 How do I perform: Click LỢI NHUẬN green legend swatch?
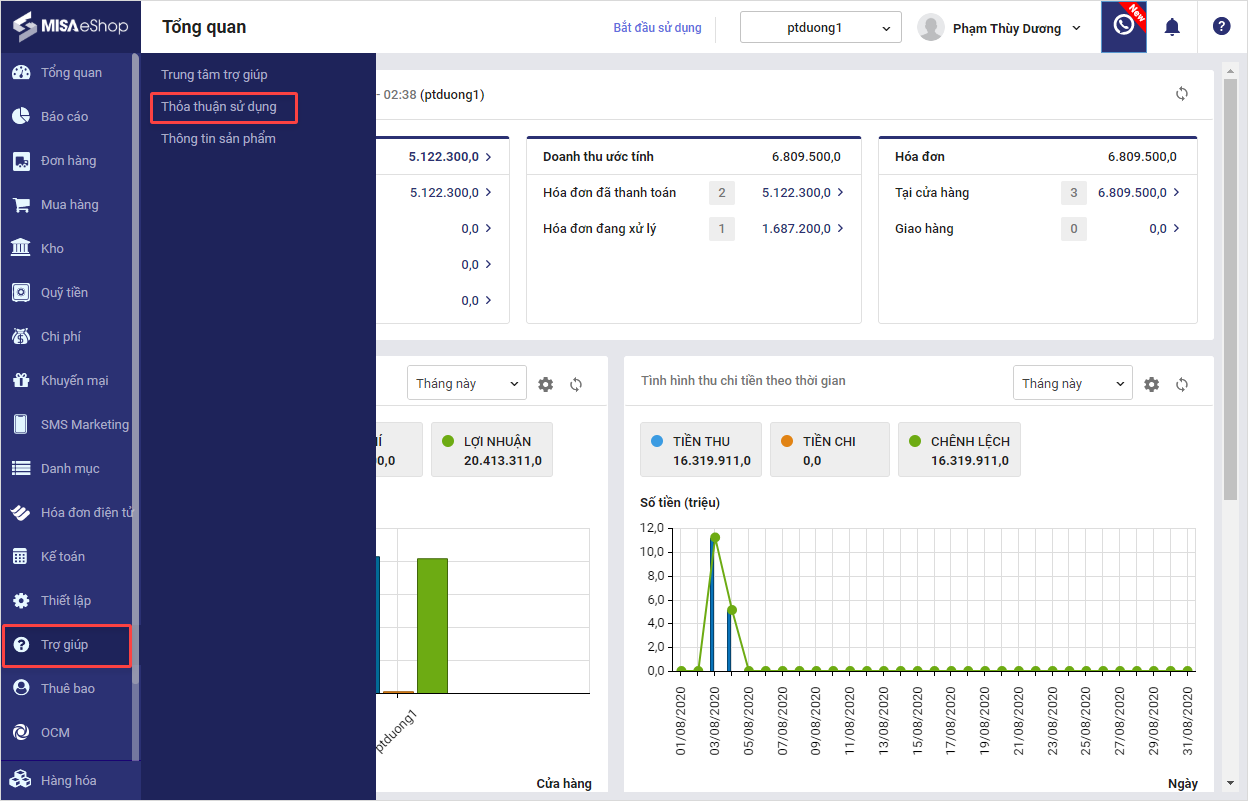[447, 441]
